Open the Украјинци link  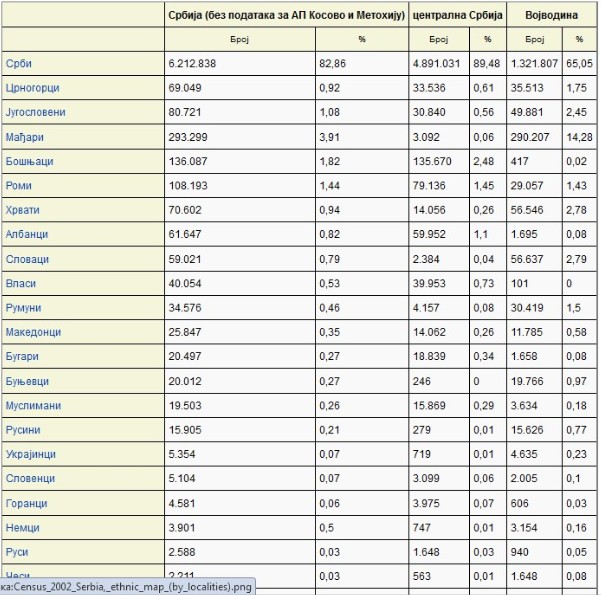(x=31, y=454)
